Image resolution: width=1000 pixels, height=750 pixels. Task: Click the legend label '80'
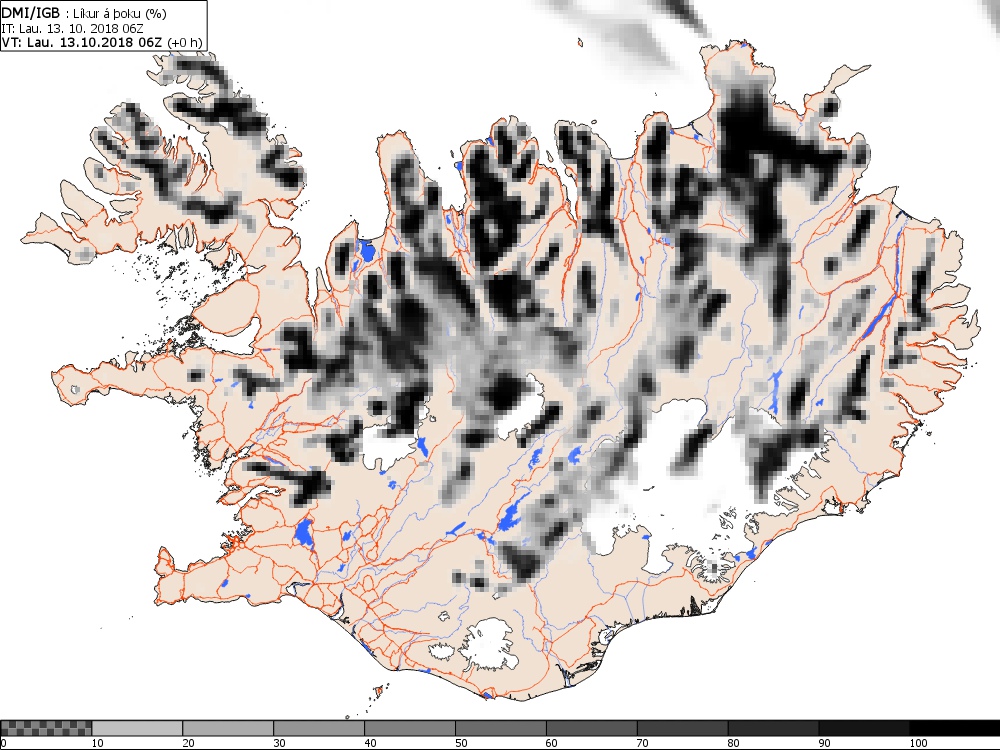click(734, 743)
